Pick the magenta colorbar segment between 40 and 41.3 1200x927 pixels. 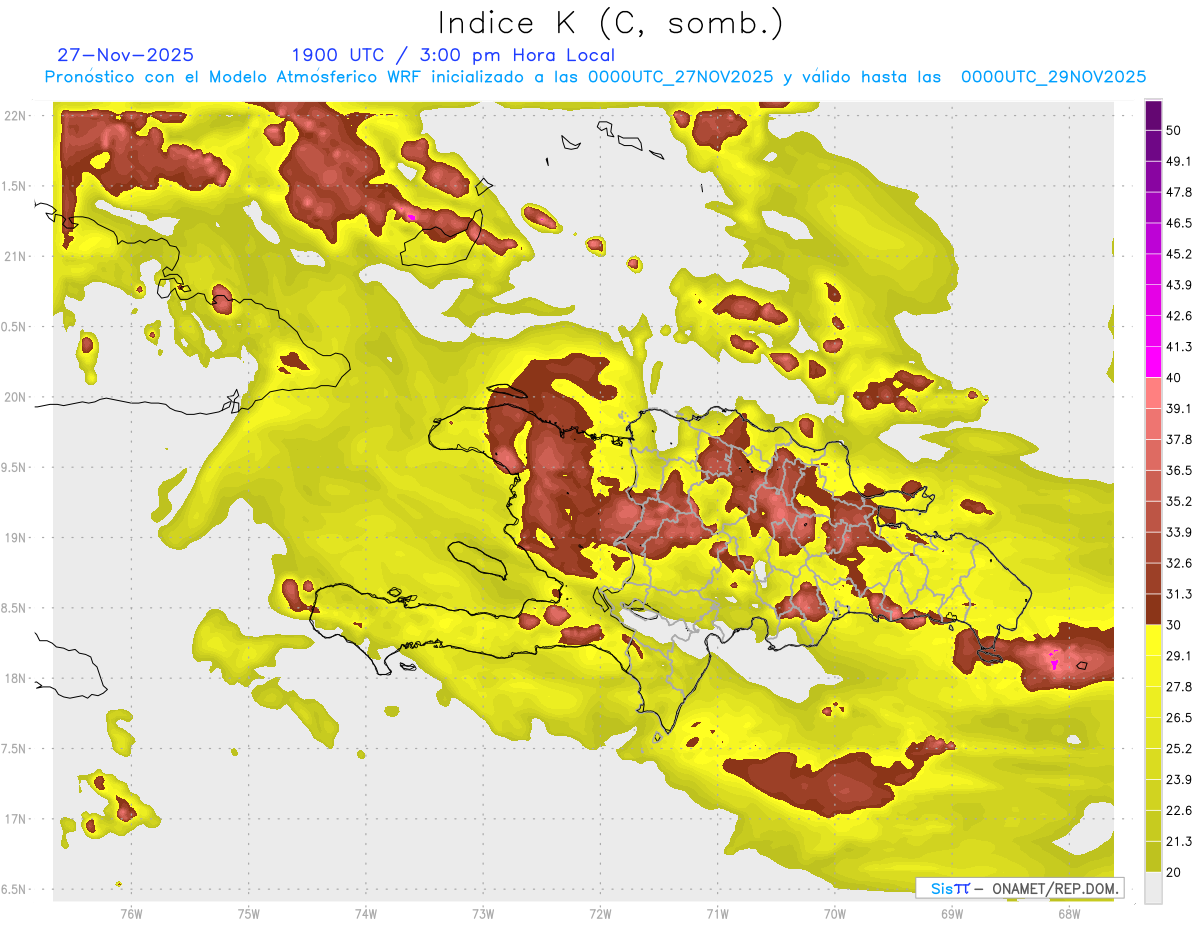click(x=1153, y=362)
